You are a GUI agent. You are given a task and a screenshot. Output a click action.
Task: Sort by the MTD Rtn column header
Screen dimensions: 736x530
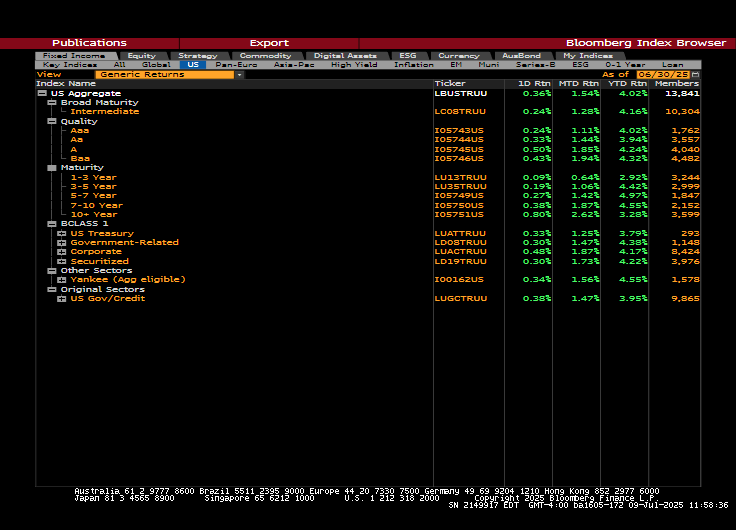pos(579,84)
